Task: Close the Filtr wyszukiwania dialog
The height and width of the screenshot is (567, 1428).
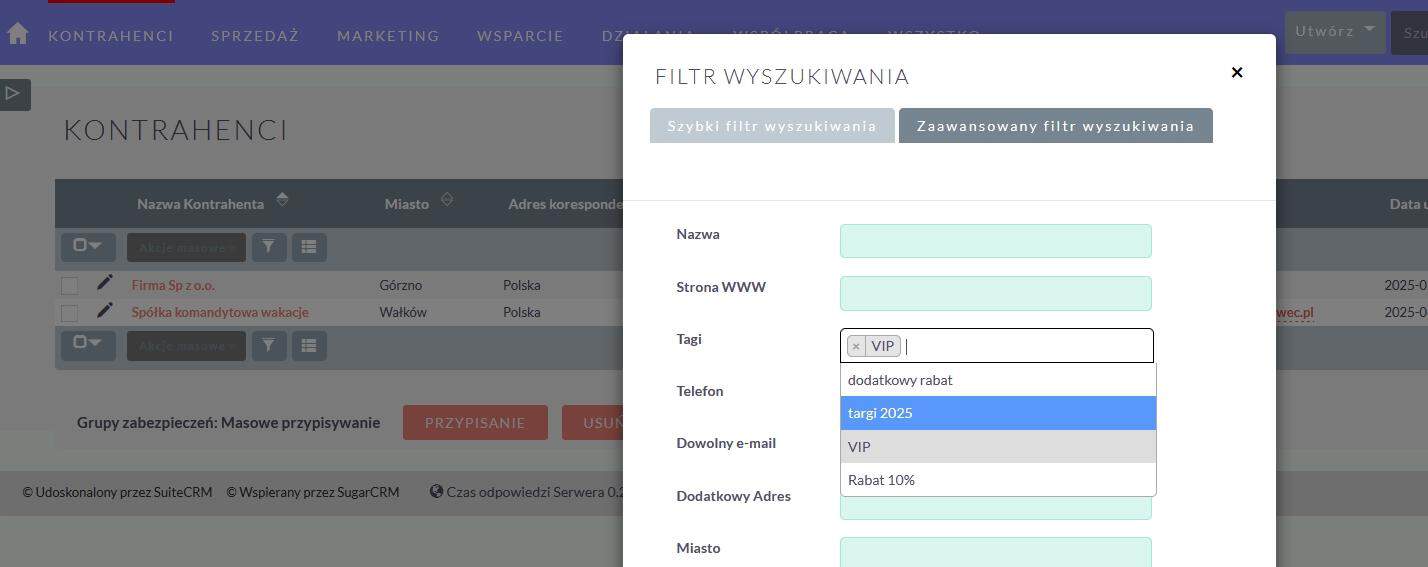Action: coord(1237,72)
